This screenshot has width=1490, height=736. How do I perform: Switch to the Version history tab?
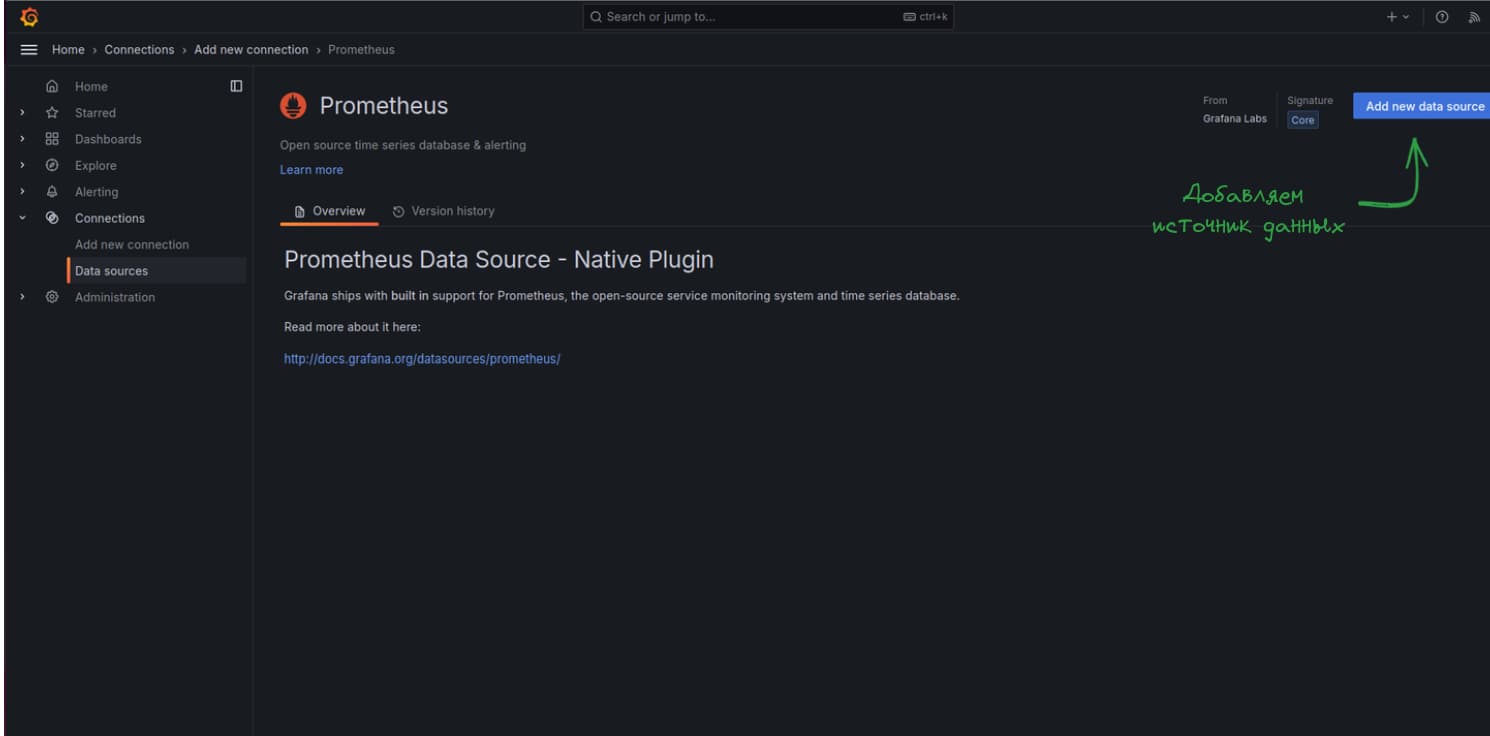tap(443, 211)
